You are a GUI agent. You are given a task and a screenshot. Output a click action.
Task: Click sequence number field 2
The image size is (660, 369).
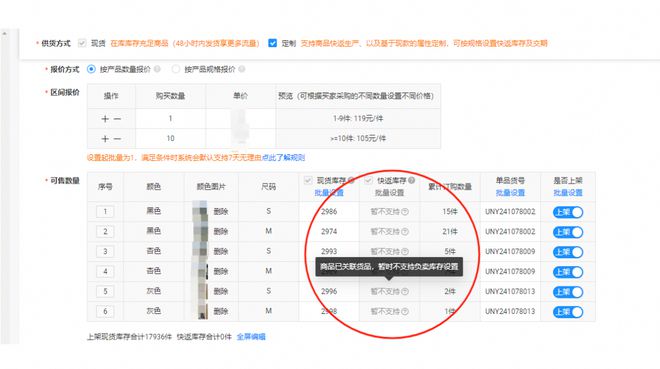(x=105, y=231)
